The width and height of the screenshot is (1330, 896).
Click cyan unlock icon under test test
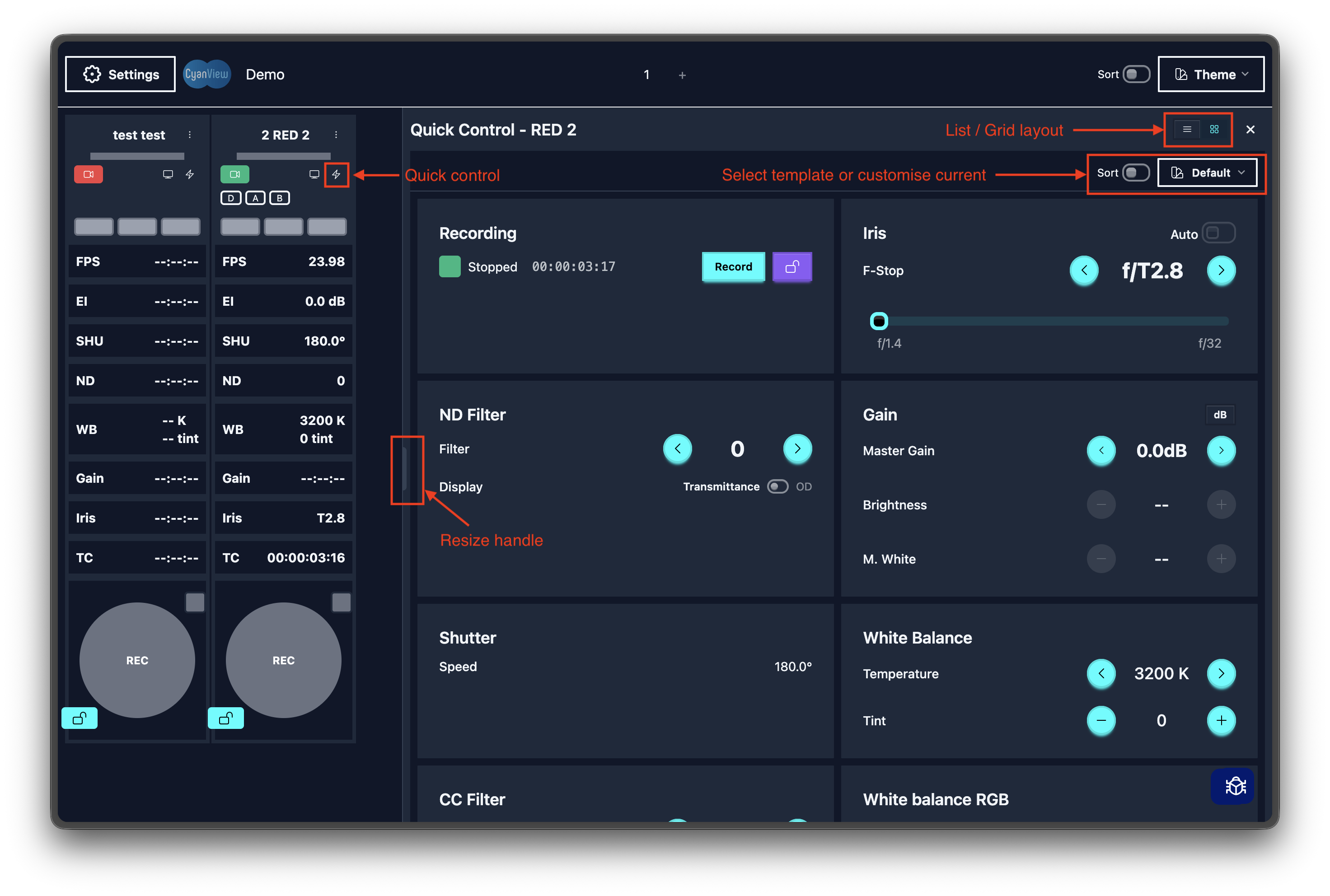[x=80, y=718]
